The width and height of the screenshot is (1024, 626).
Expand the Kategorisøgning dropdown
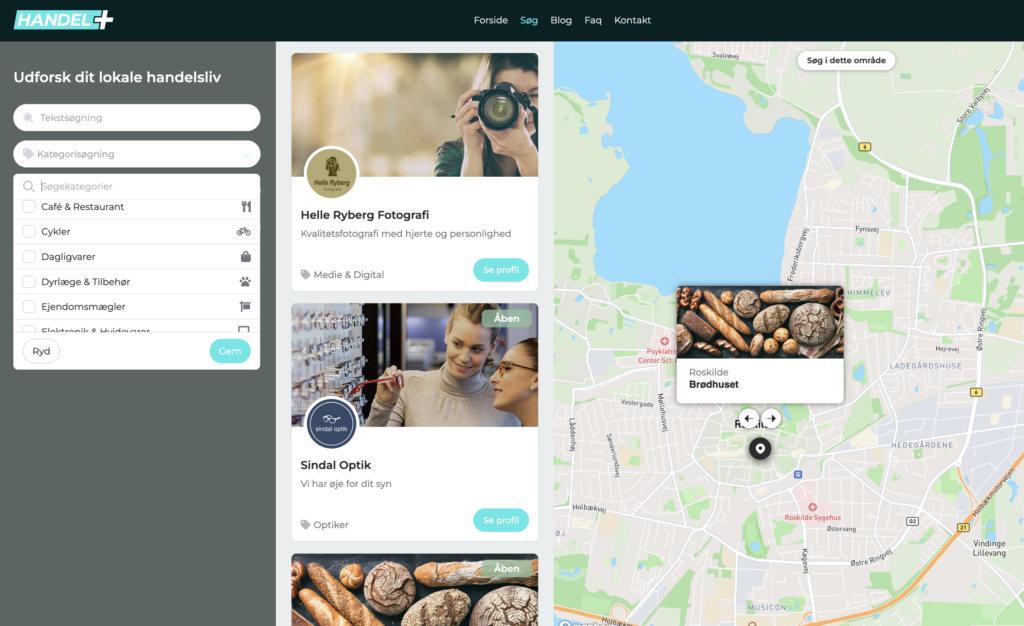coord(136,154)
